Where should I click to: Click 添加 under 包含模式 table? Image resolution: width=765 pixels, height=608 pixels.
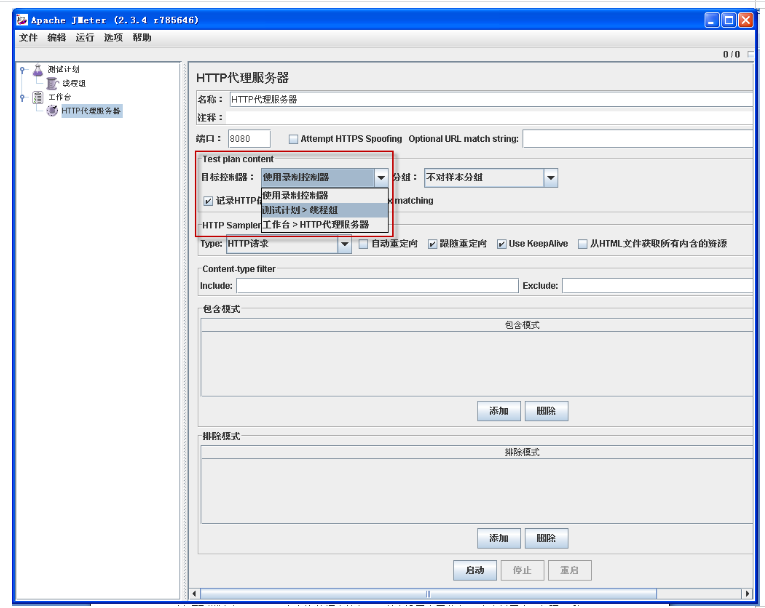coord(498,411)
